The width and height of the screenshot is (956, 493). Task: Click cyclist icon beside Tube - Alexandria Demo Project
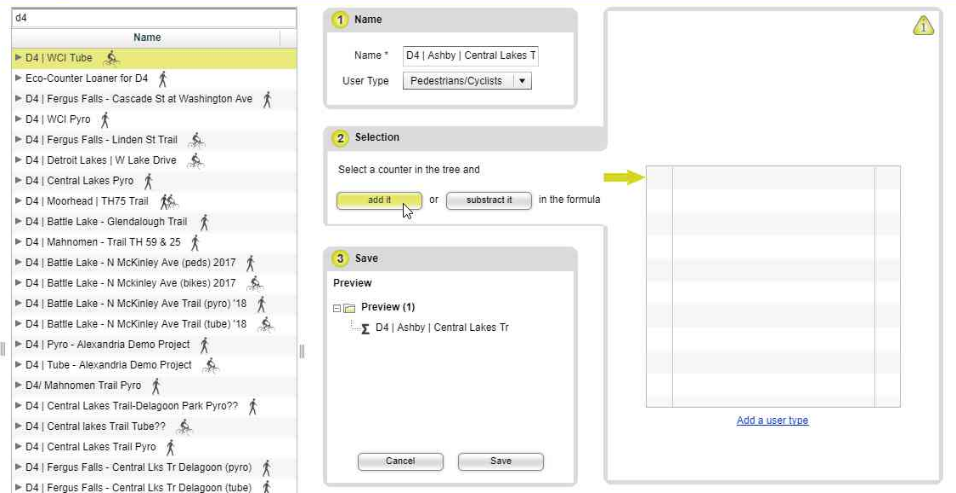(210, 365)
